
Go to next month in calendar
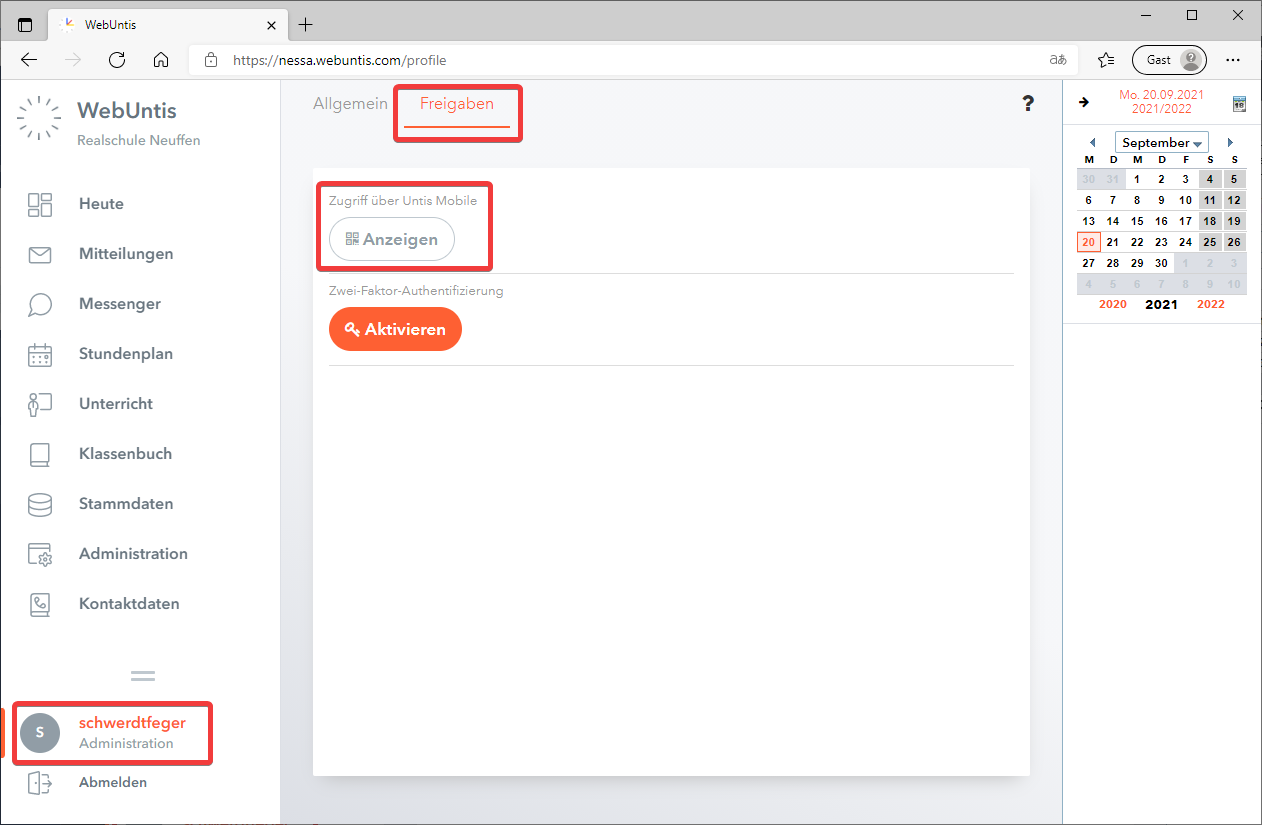[x=1230, y=143]
